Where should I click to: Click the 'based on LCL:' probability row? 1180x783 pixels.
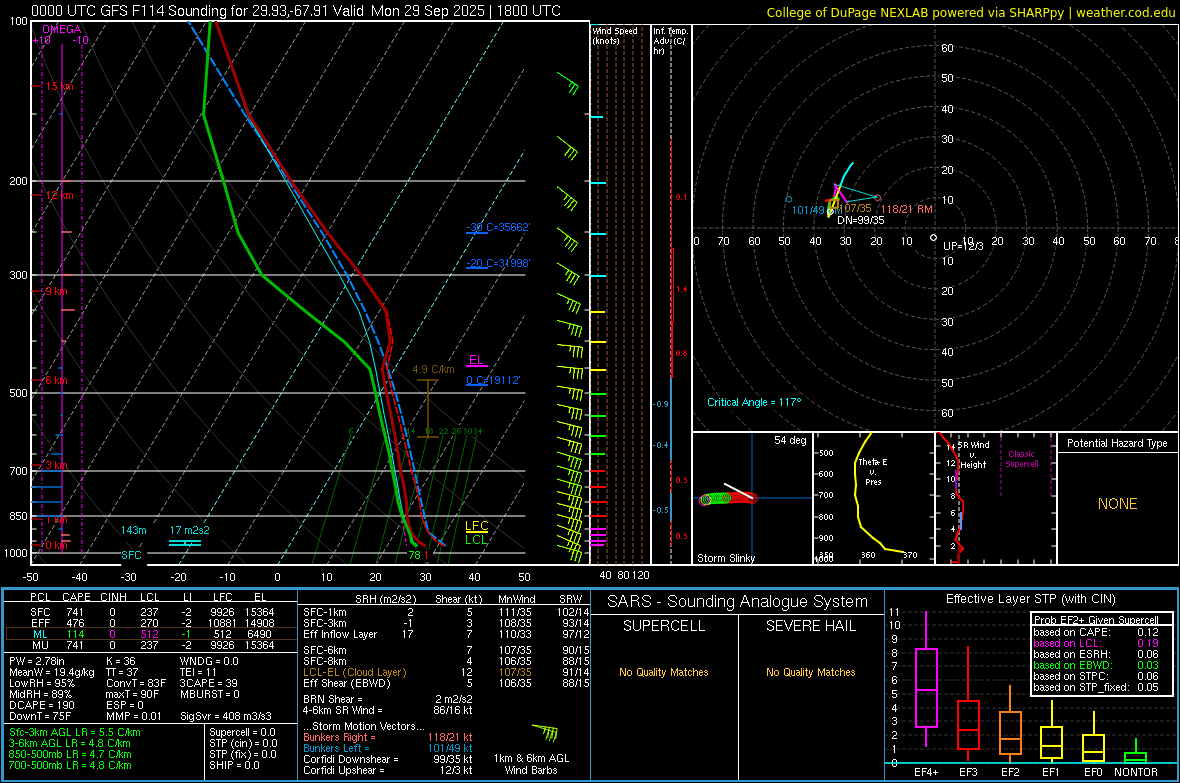point(1096,644)
